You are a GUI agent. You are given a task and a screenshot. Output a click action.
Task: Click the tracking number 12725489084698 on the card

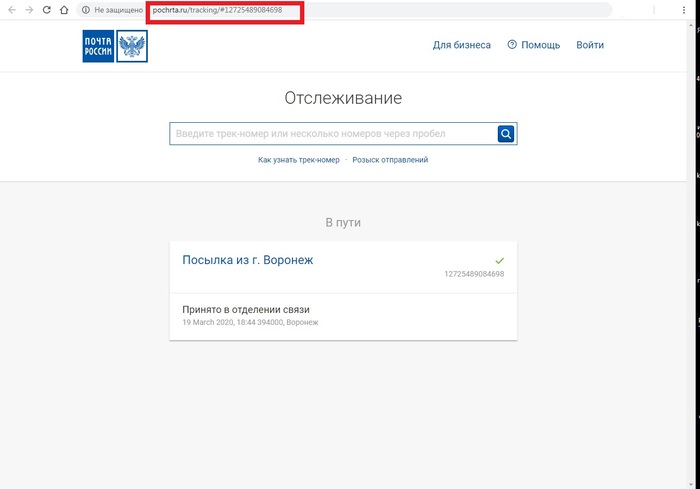pyautogui.click(x=474, y=274)
